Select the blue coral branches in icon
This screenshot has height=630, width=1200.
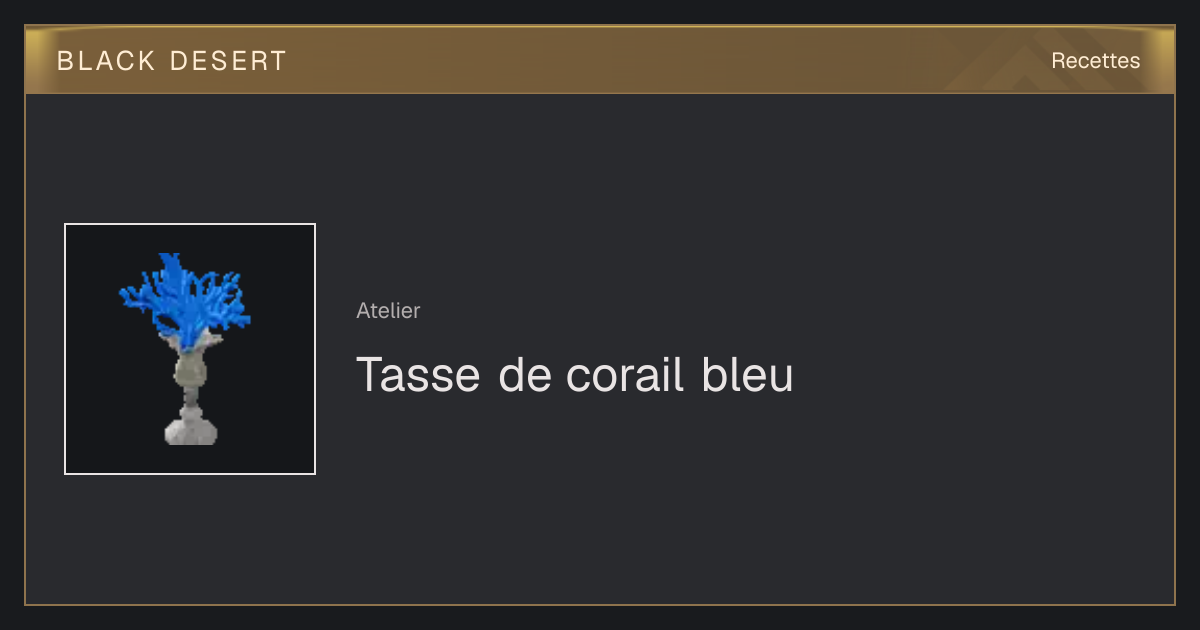[185, 297]
